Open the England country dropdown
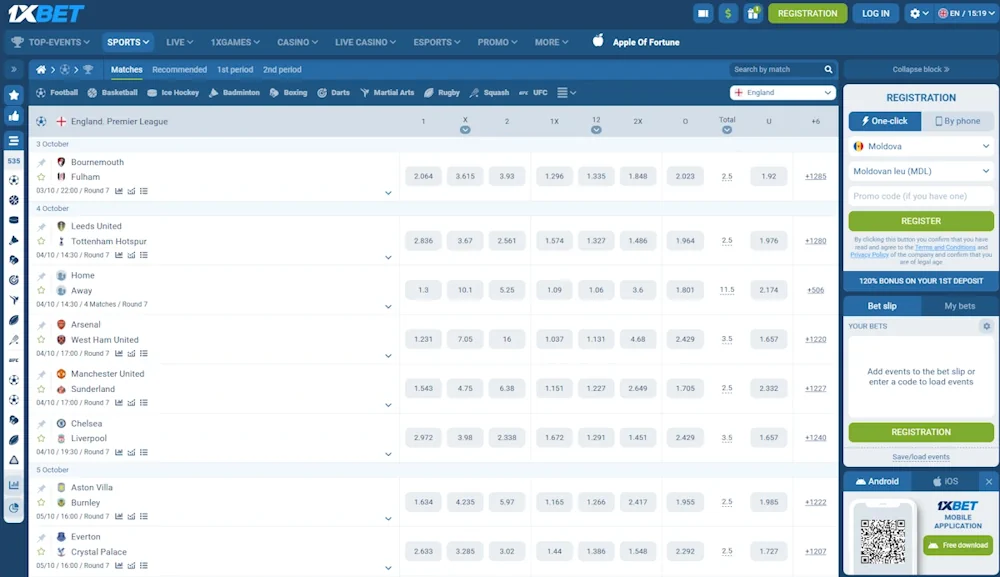The image size is (1000, 577). pos(783,93)
